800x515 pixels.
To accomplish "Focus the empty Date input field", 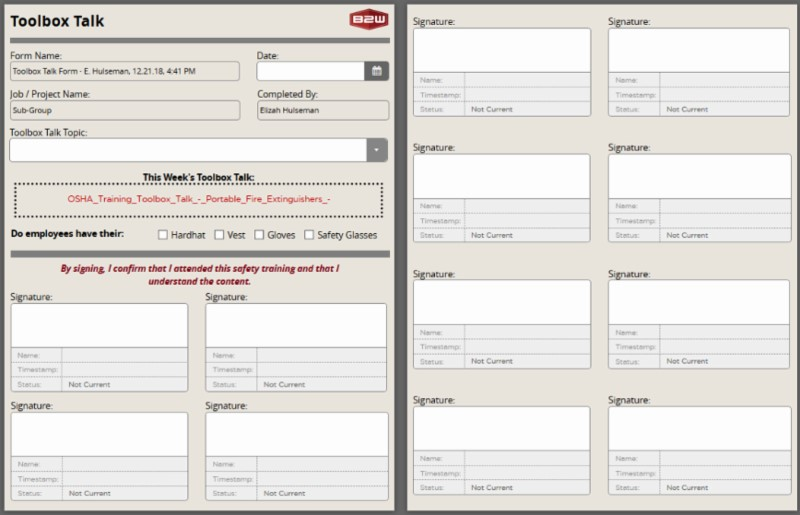I will tap(311, 71).
